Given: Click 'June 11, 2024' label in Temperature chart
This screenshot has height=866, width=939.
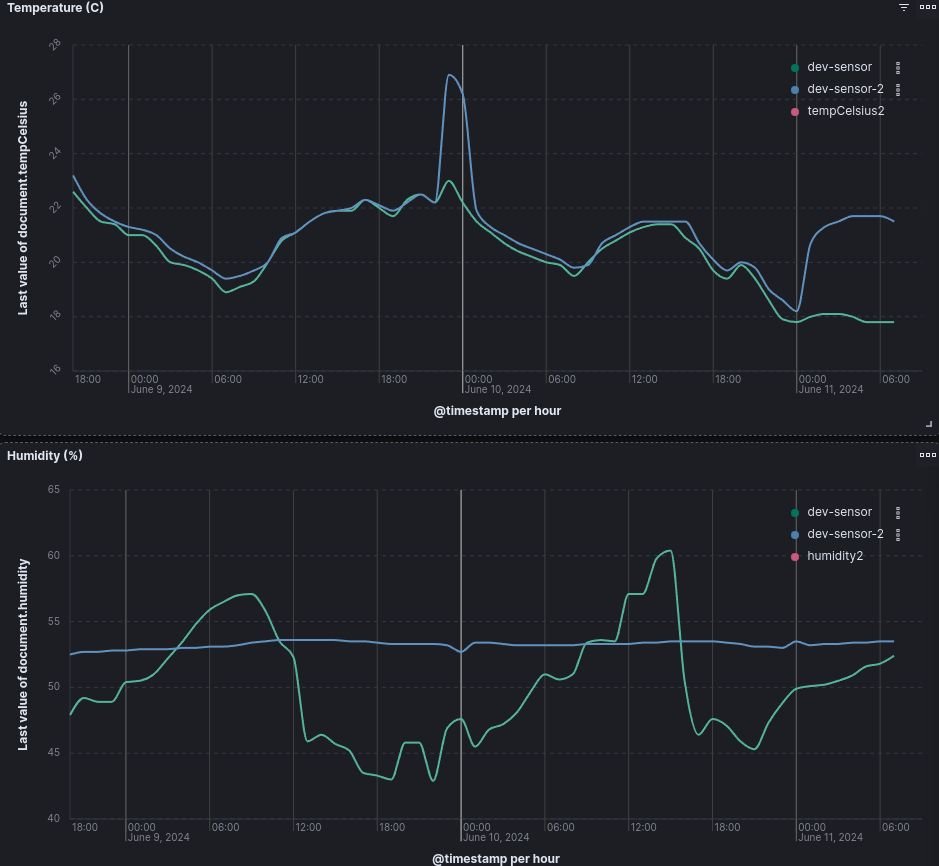Looking at the screenshot, I should (x=831, y=389).
